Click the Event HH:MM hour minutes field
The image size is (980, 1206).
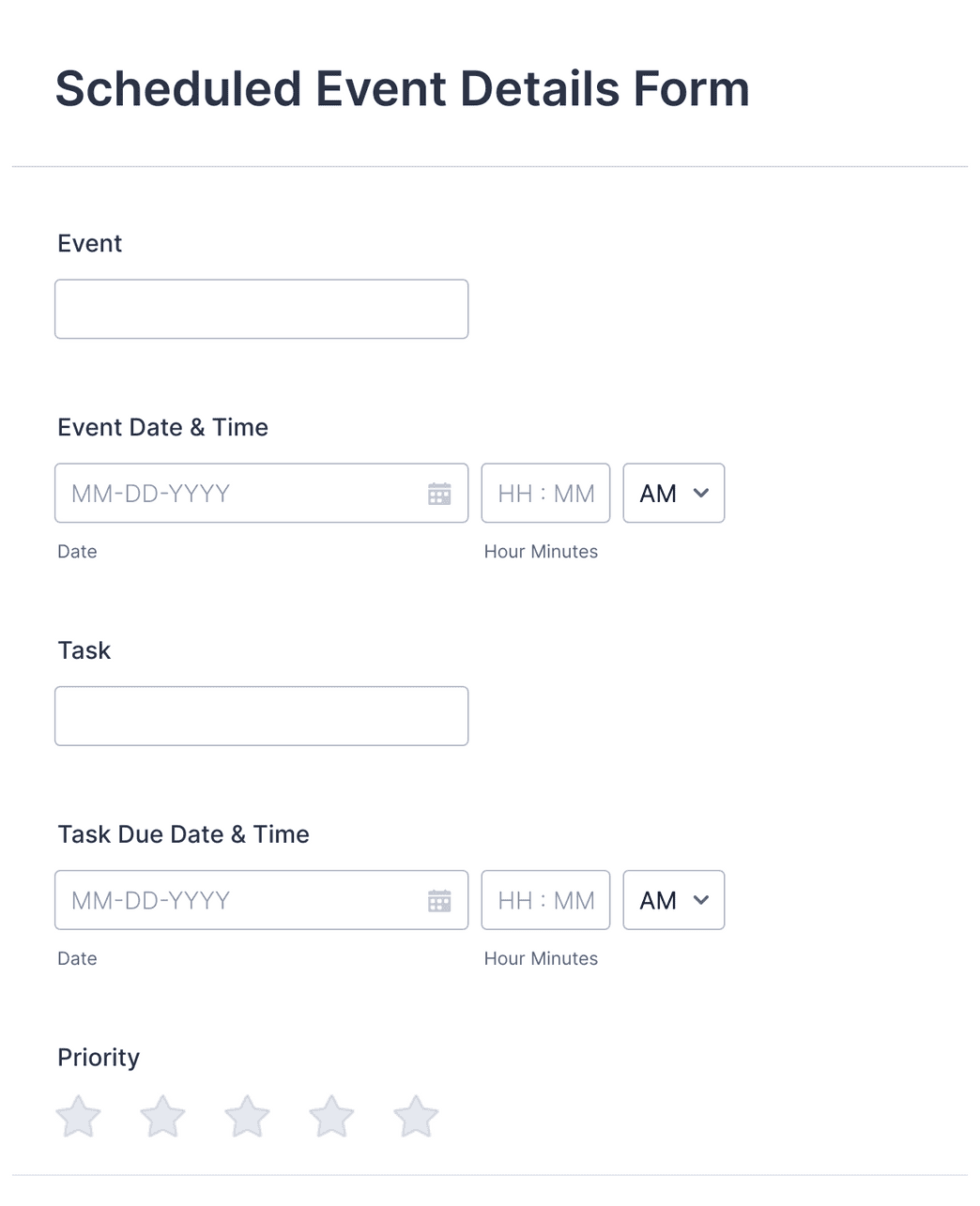point(545,493)
